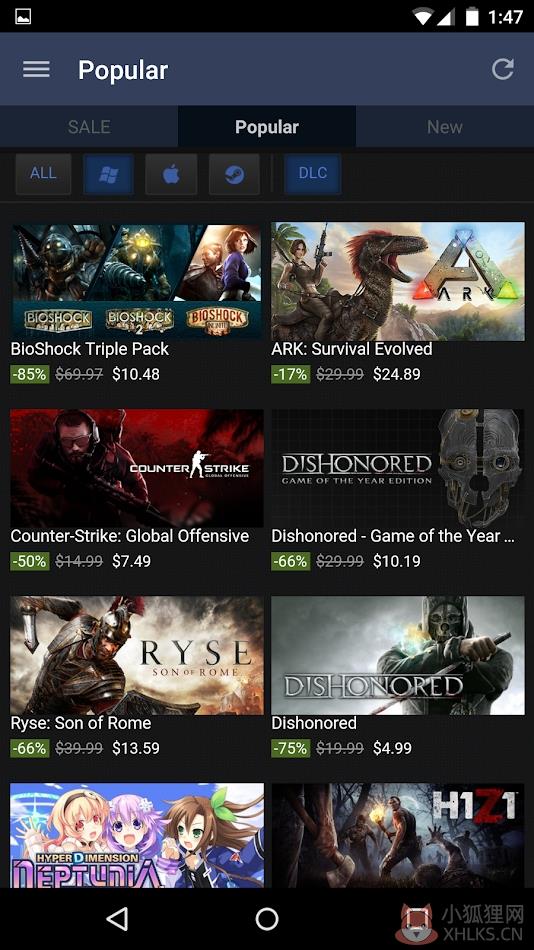The height and width of the screenshot is (950, 534).
Task: Open the hamburger navigation menu
Action: (36, 70)
